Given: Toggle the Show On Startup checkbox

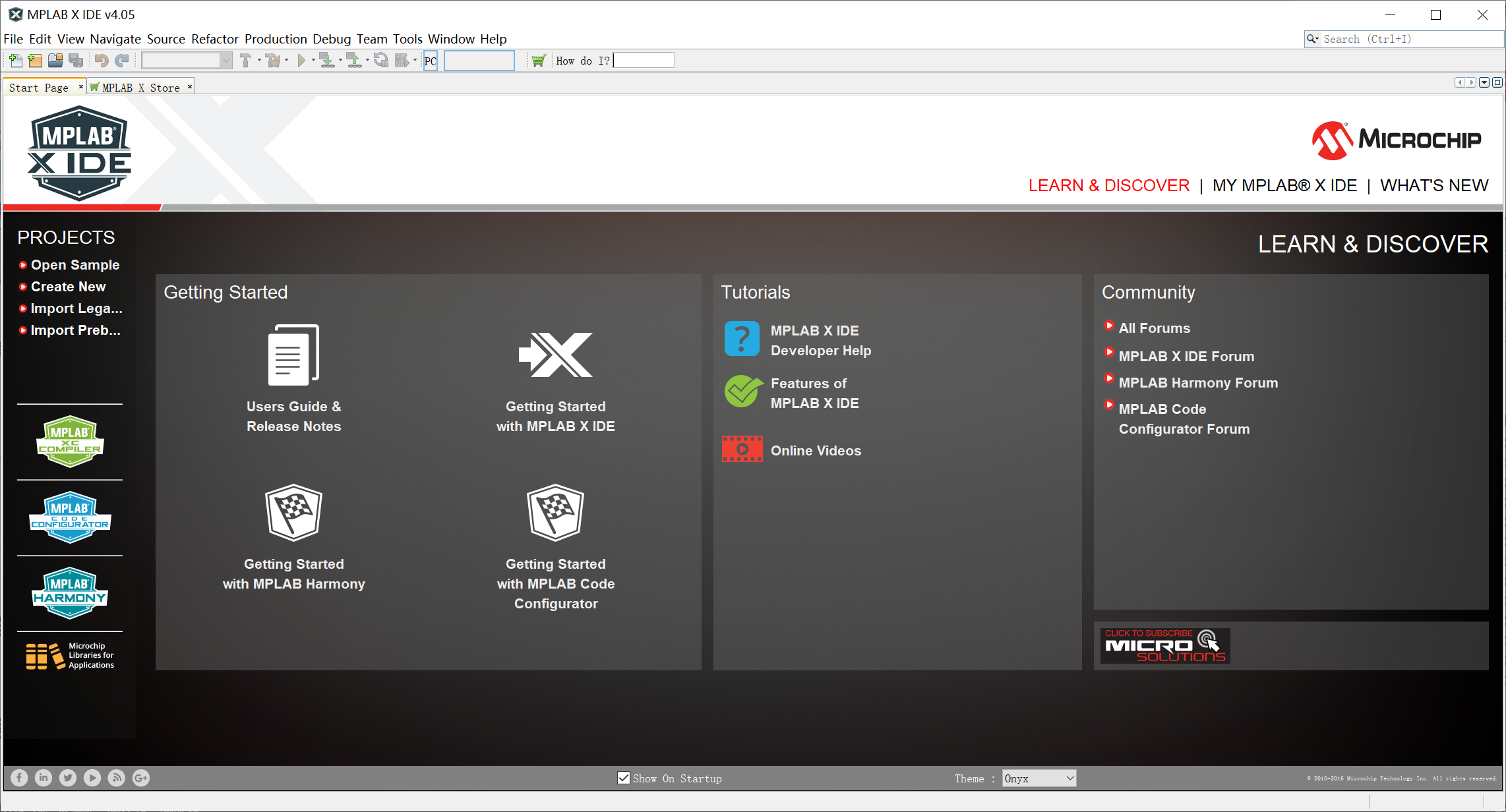Looking at the screenshot, I should point(624,778).
